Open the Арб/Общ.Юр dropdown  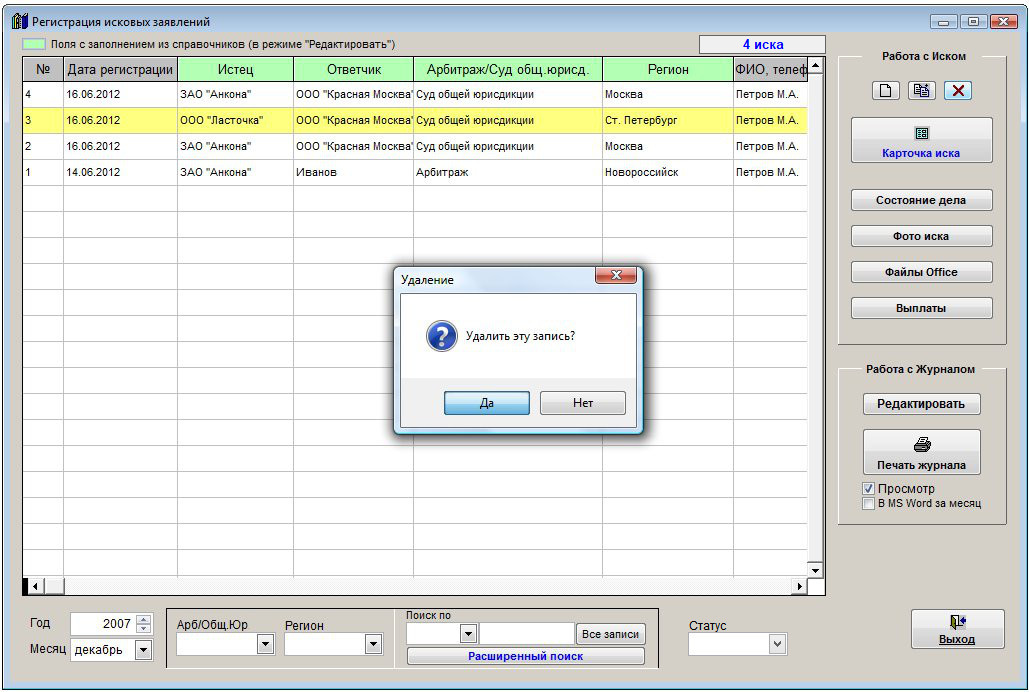[x=265, y=645]
